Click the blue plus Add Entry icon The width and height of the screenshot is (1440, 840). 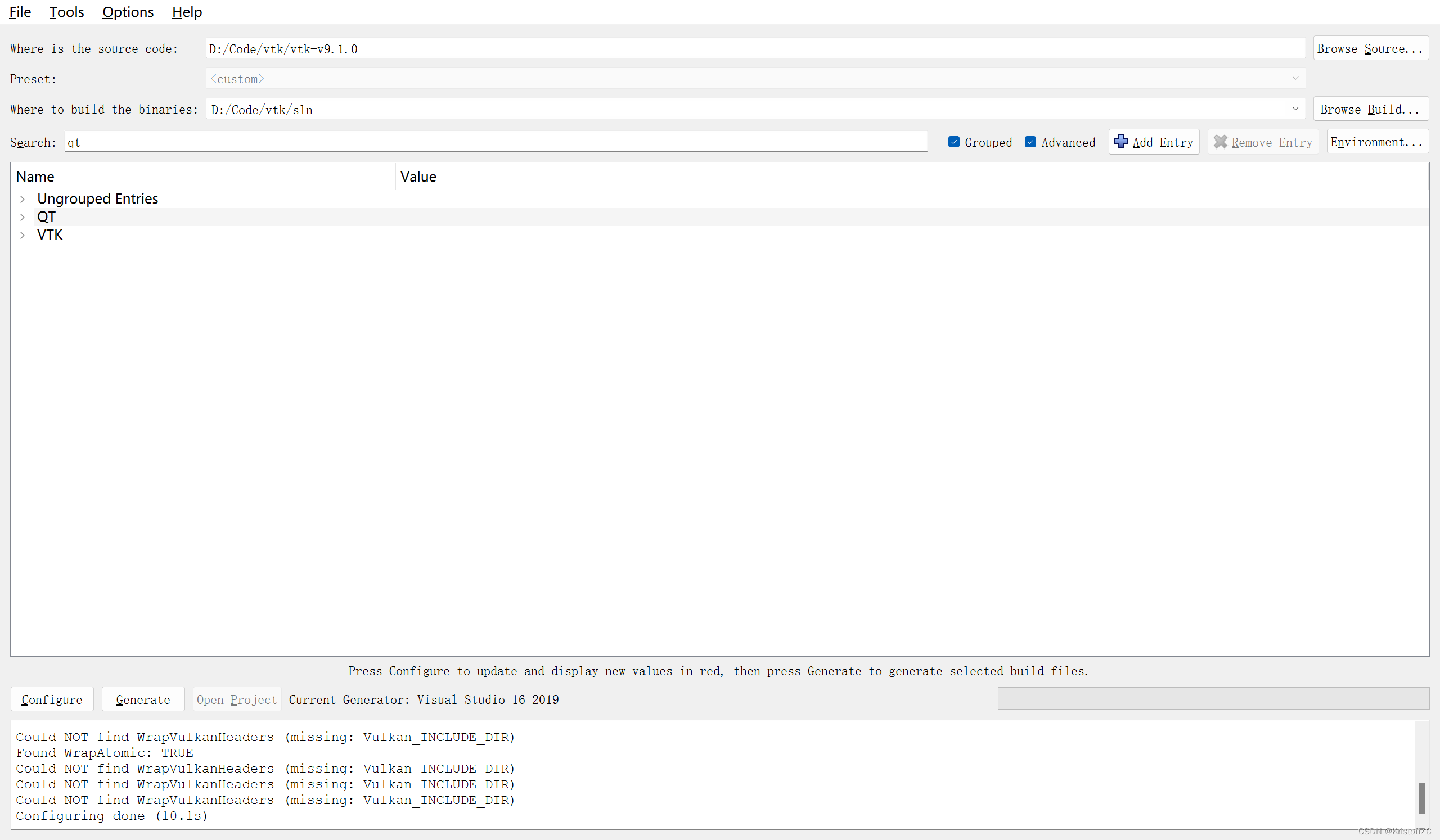pyautogui.click(x=1120, y=142)
